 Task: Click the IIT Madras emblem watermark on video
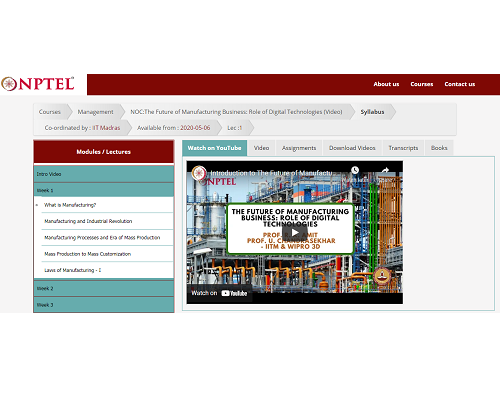382,276
